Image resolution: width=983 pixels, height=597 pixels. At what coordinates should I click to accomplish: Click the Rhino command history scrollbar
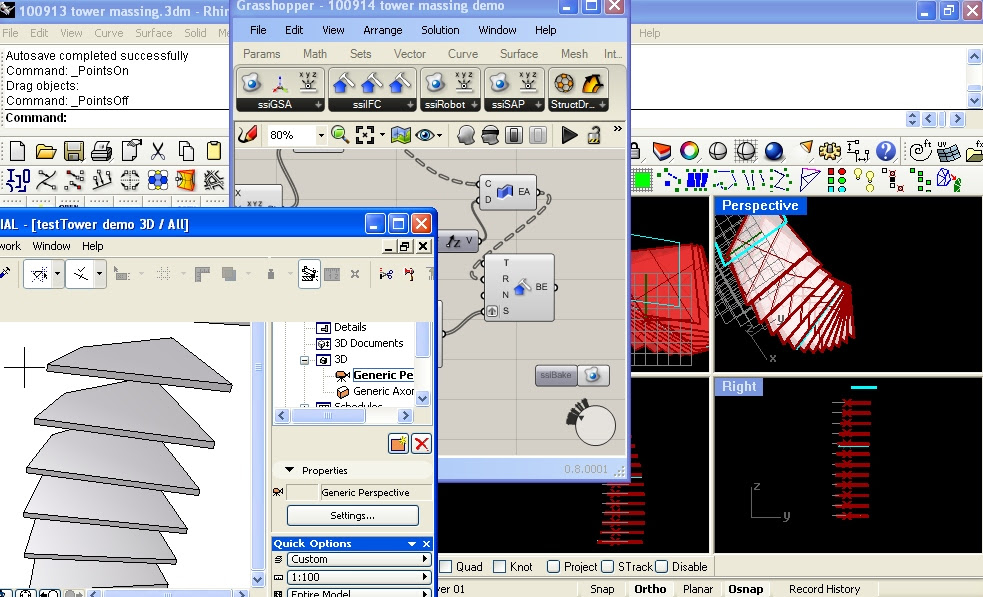click(x=974, y=78)
